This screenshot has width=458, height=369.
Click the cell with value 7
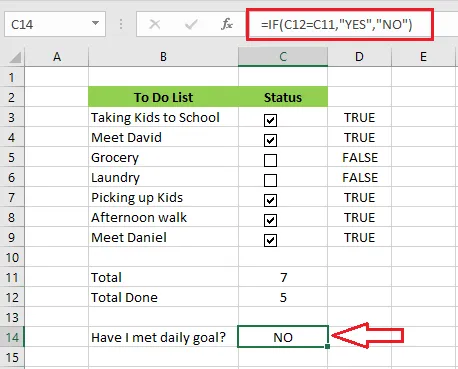click(x=283, y=277)
